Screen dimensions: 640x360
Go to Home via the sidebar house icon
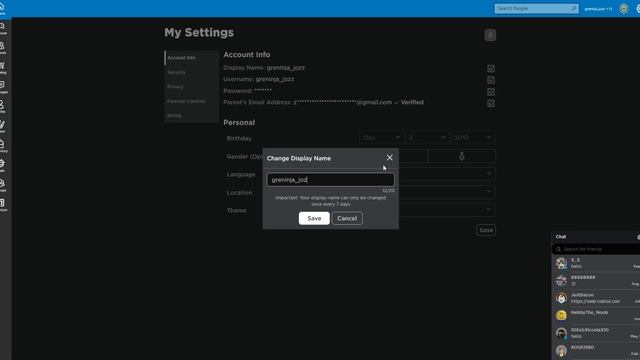coord(2,8)
